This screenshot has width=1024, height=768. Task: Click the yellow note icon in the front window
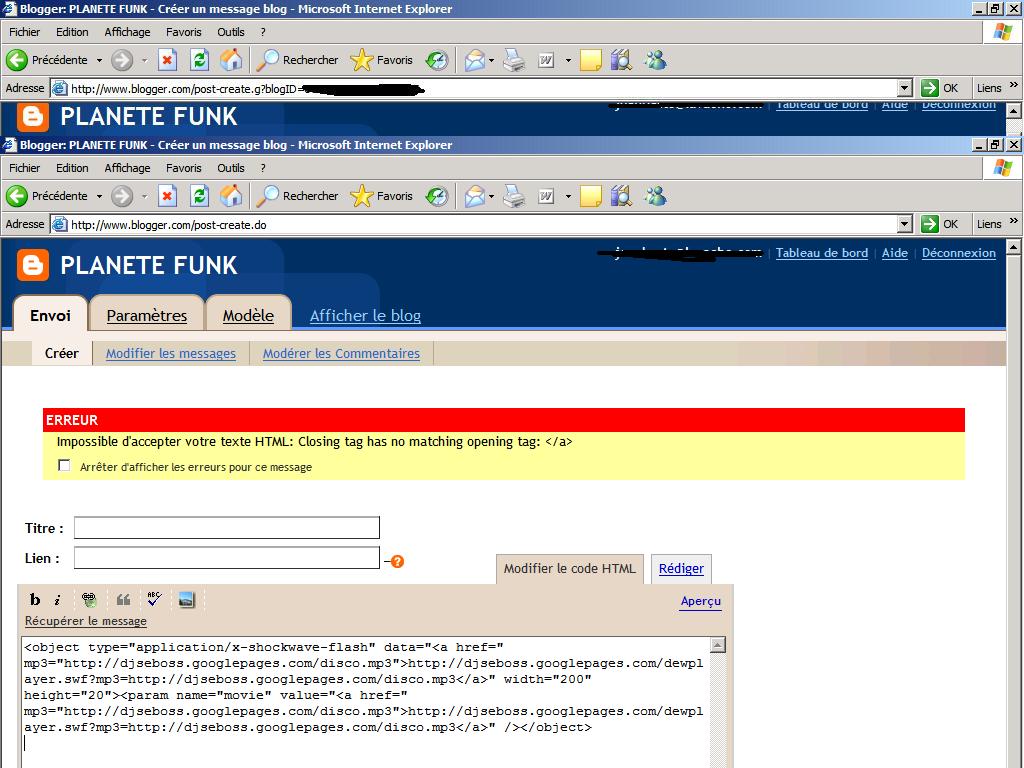[x=590, y=196]
